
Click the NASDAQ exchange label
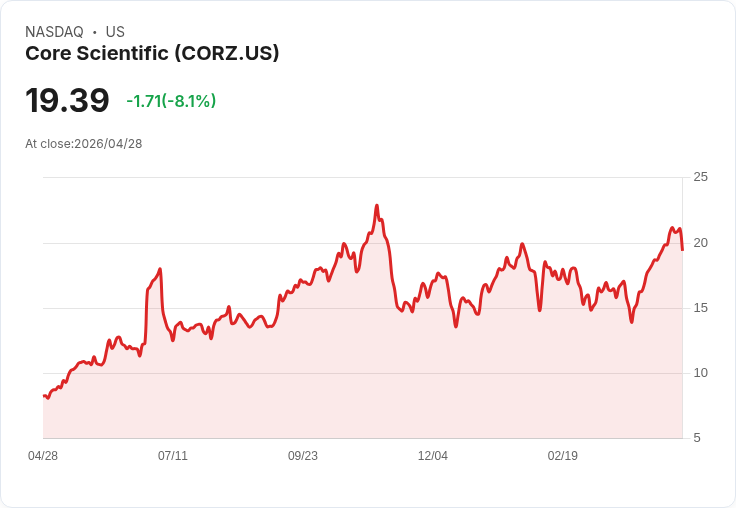(54, 32)
